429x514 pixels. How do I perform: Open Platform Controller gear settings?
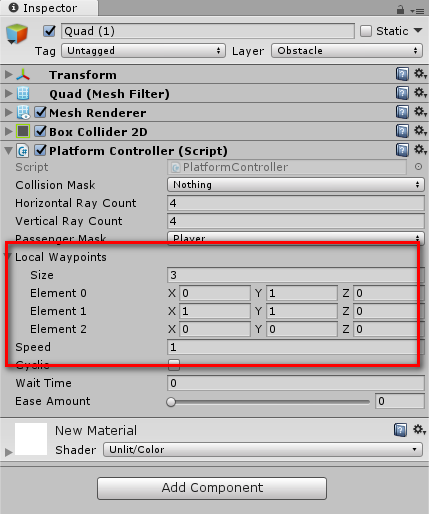[420, 149]
